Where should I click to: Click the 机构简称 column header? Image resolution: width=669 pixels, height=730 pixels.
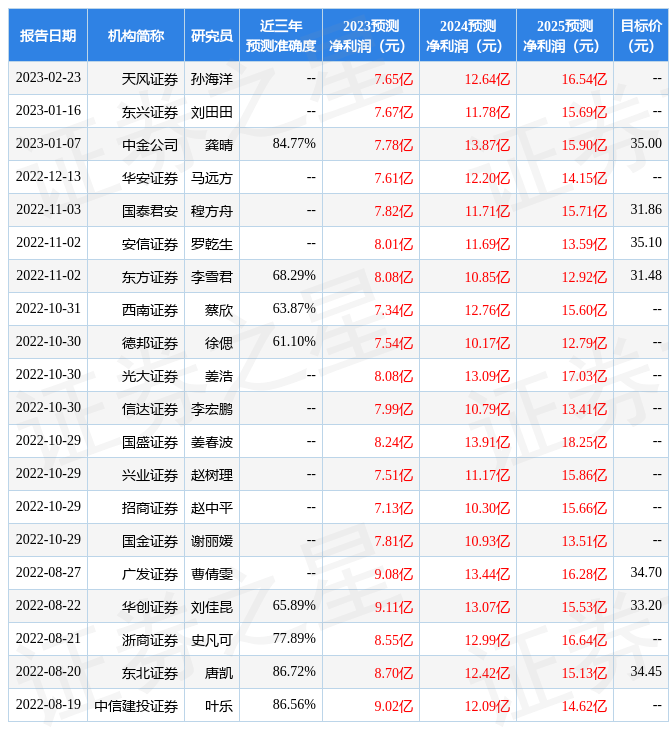[x=136, y=35]
